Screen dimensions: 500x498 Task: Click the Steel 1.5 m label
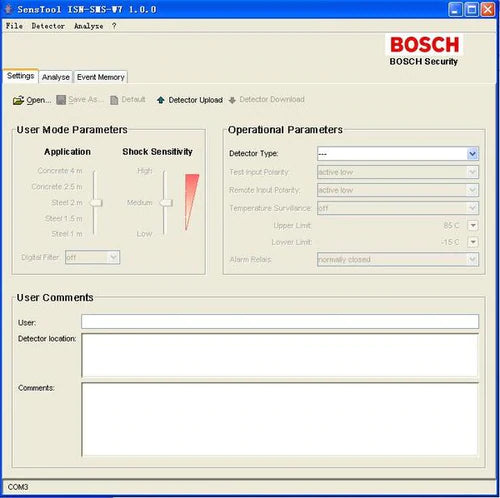click(63, 219)
